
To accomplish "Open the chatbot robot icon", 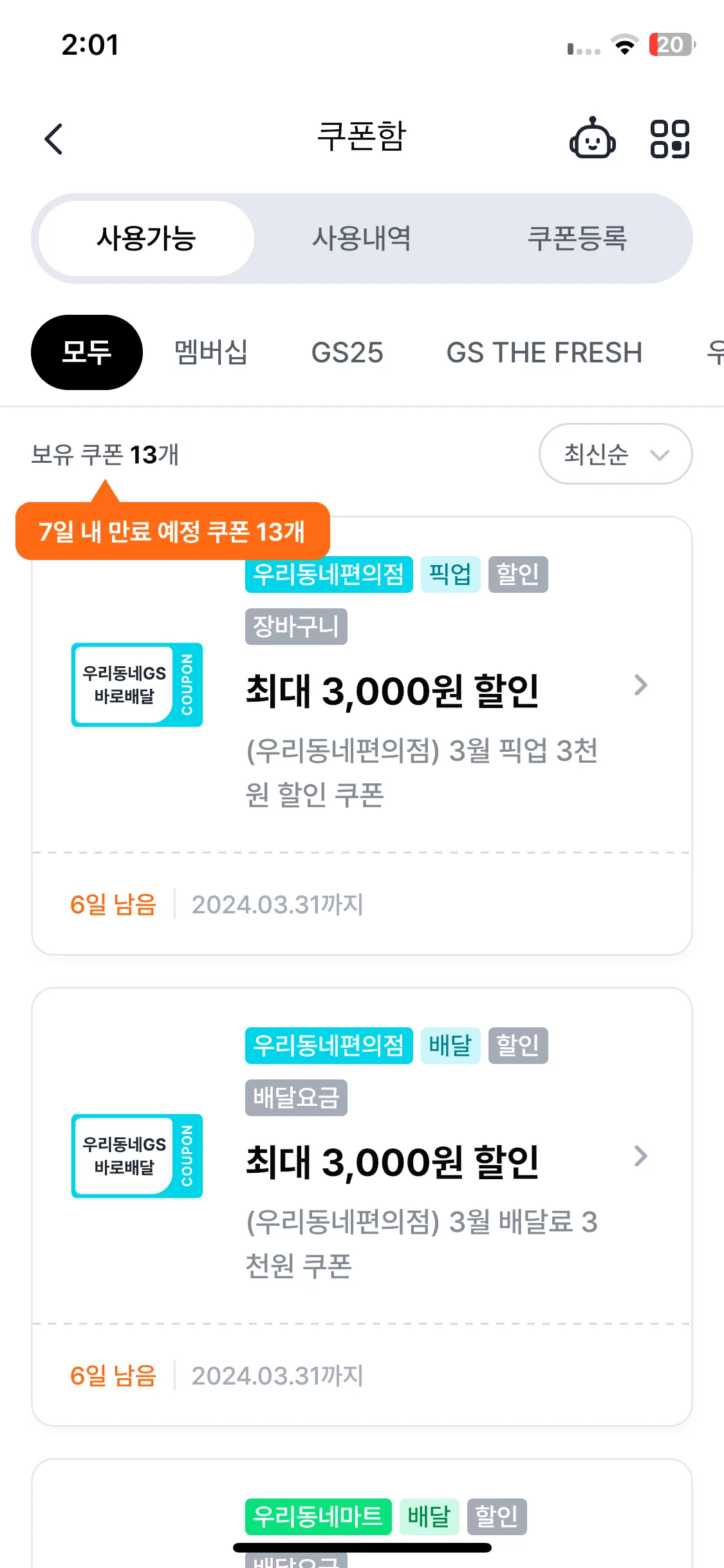I will [x=592, y=138].
